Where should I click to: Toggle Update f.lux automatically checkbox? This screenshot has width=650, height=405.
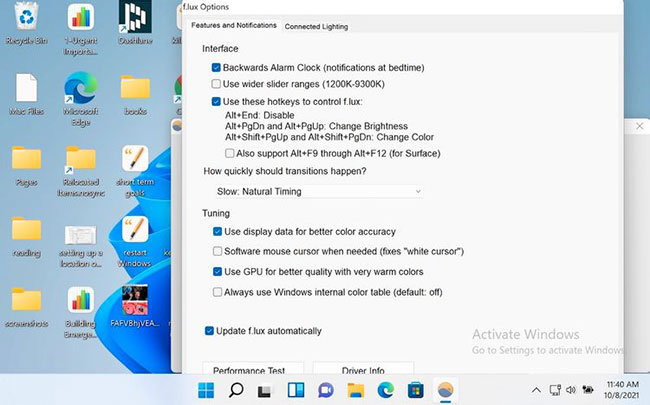coord(209,331)
